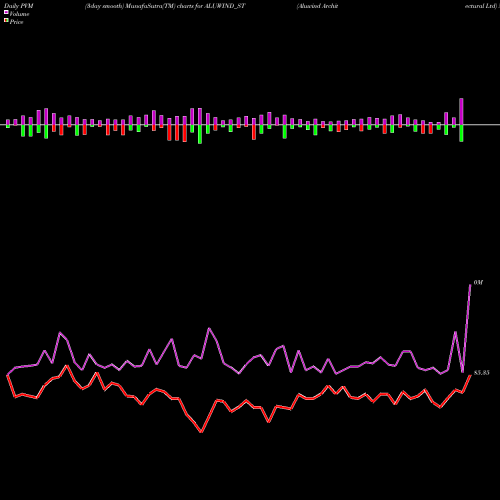Click the Volume legend purple swatch
Image resolution: width=500 pixels, height=500 pixels.
(6, 12)
